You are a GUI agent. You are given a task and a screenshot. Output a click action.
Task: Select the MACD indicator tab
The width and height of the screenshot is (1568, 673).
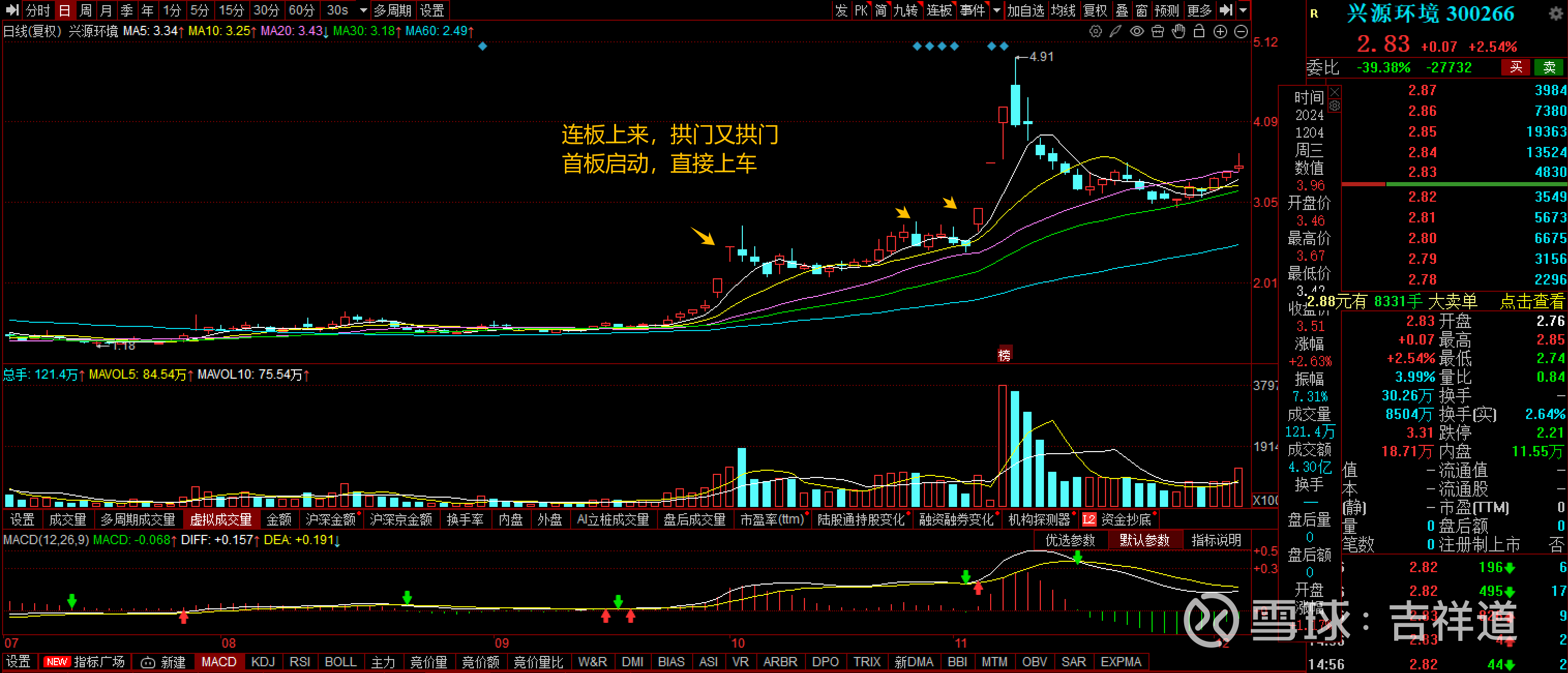pos(218,662)
